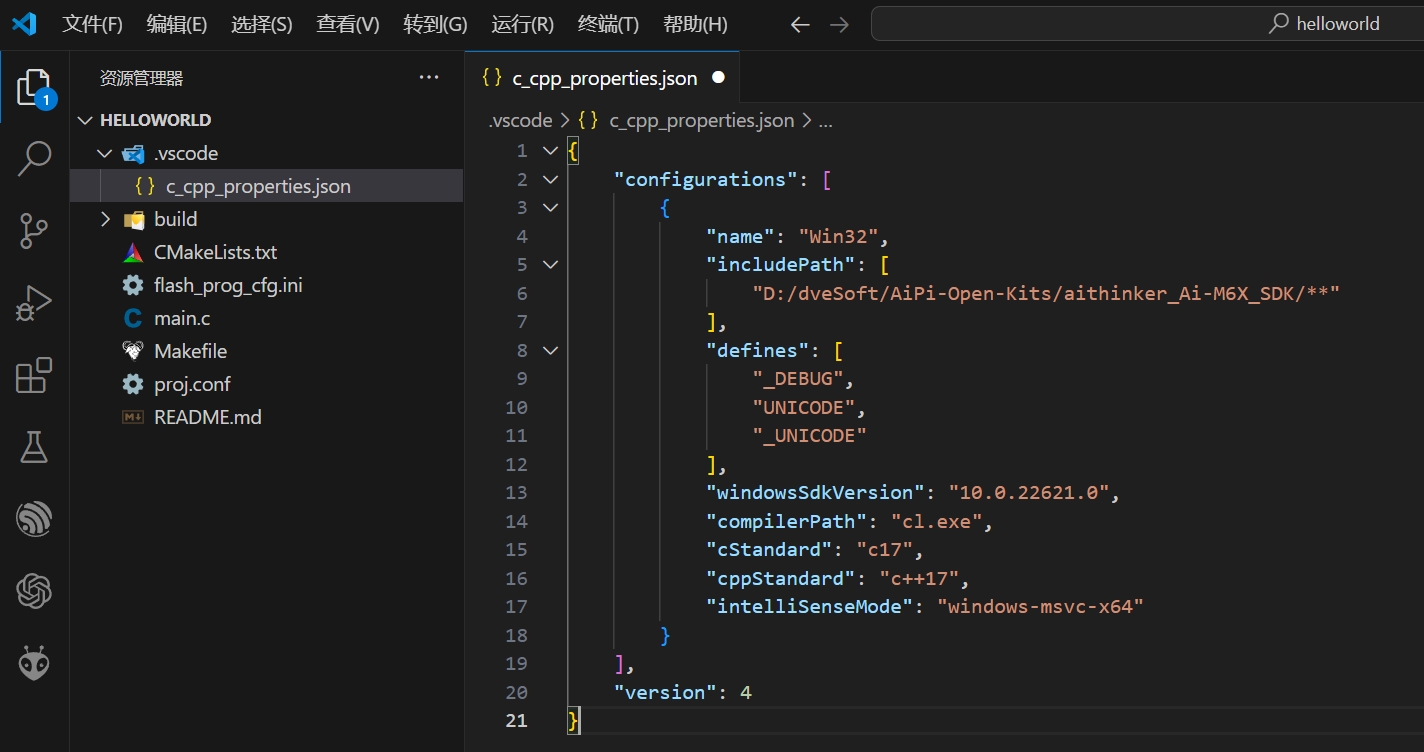Click the unsaved dot on c_cpp_properties.json tab

click(x=718, y=78)
